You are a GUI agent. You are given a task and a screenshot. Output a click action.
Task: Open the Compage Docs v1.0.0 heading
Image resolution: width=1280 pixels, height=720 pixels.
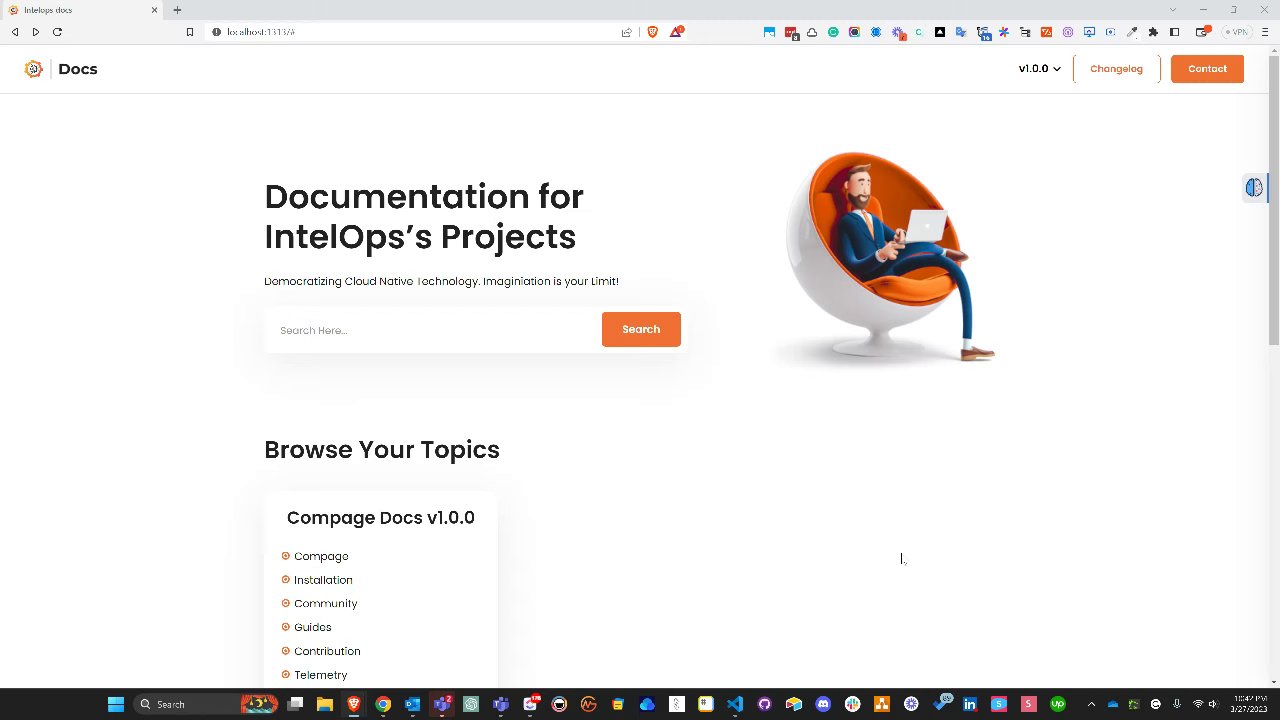point(381,517)
